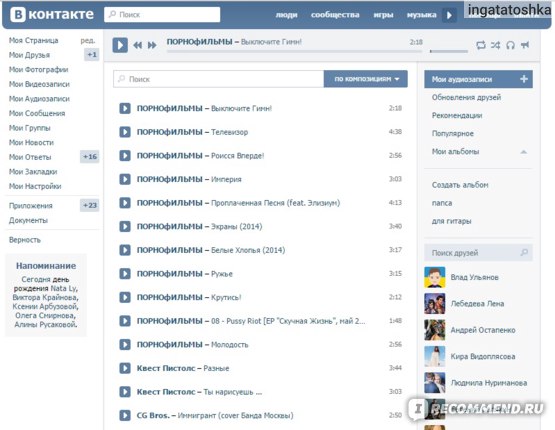Click the ВКонтакте logo
Image resolution: width=555 pixels, height=430 pixels.
click(x=52, y=15)
